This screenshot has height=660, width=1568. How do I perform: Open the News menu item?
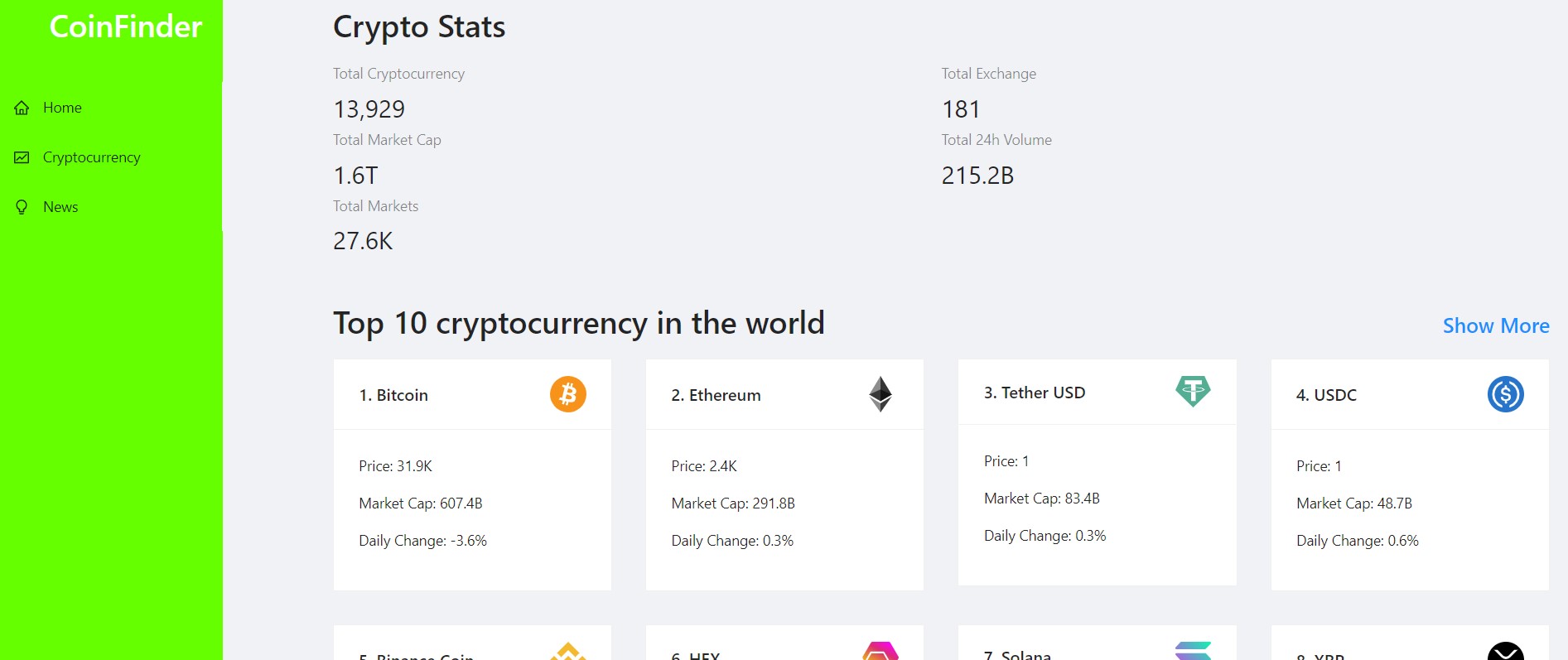[60, 207]
